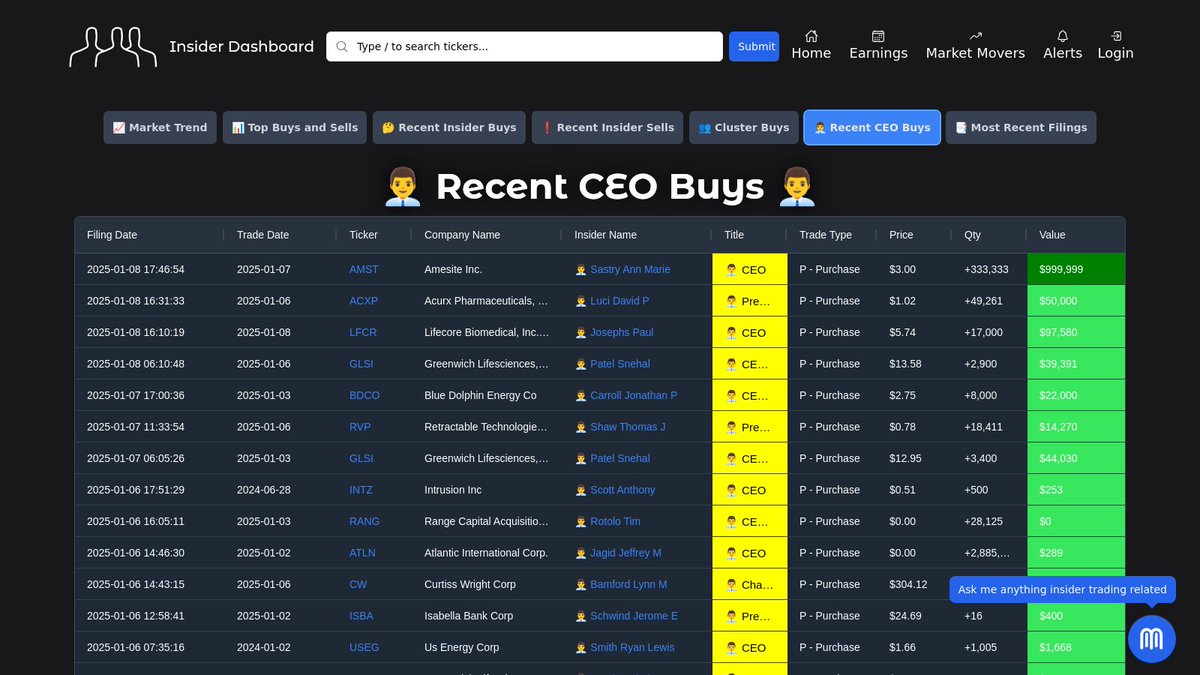Select the Recent Insider Buys tab
This screenshot has height=675, width=1200.
click(449, 127)
